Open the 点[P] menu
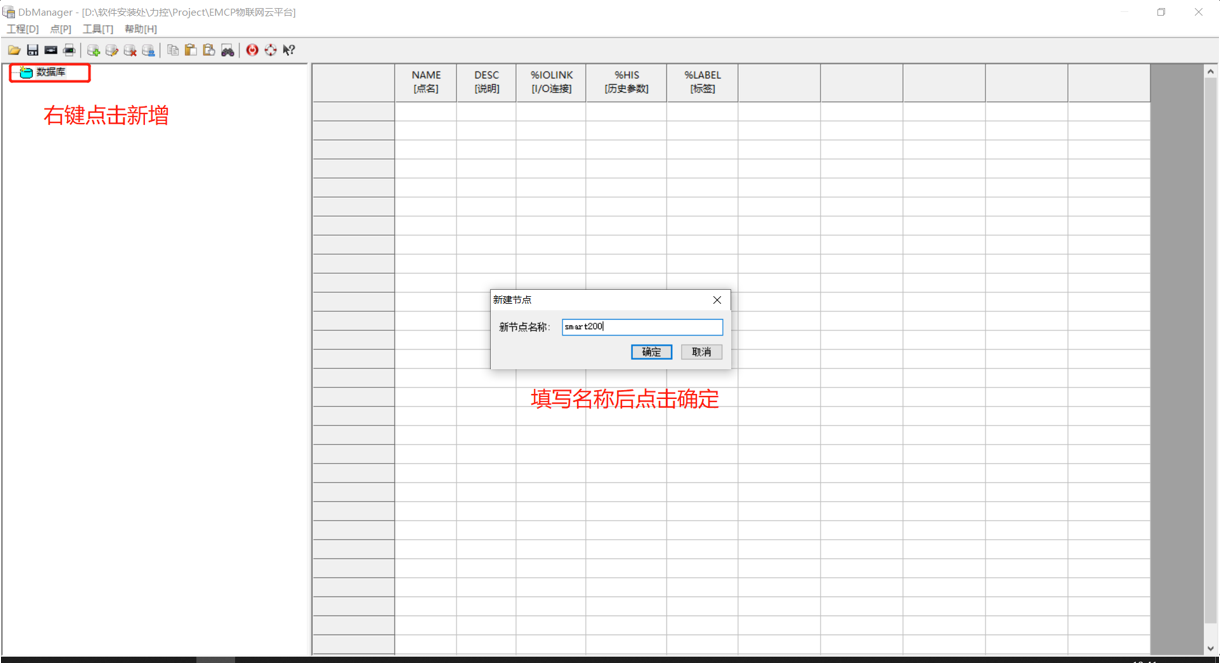 (60, 29)
